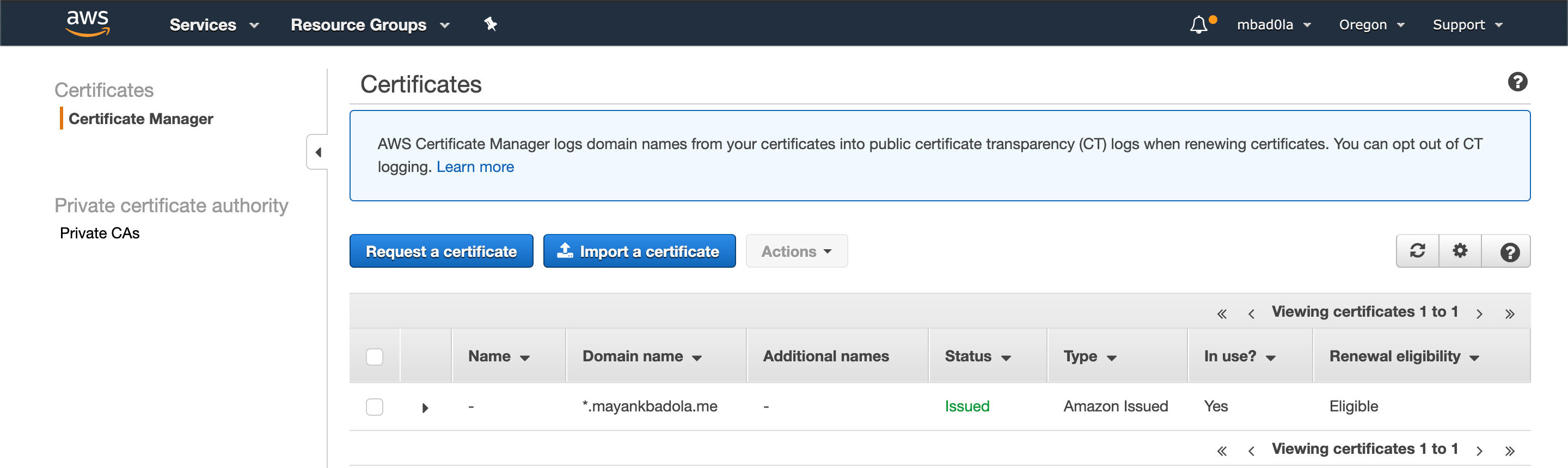Open the notifications bell icon
1568x468 pixels.
[1198, 24]
